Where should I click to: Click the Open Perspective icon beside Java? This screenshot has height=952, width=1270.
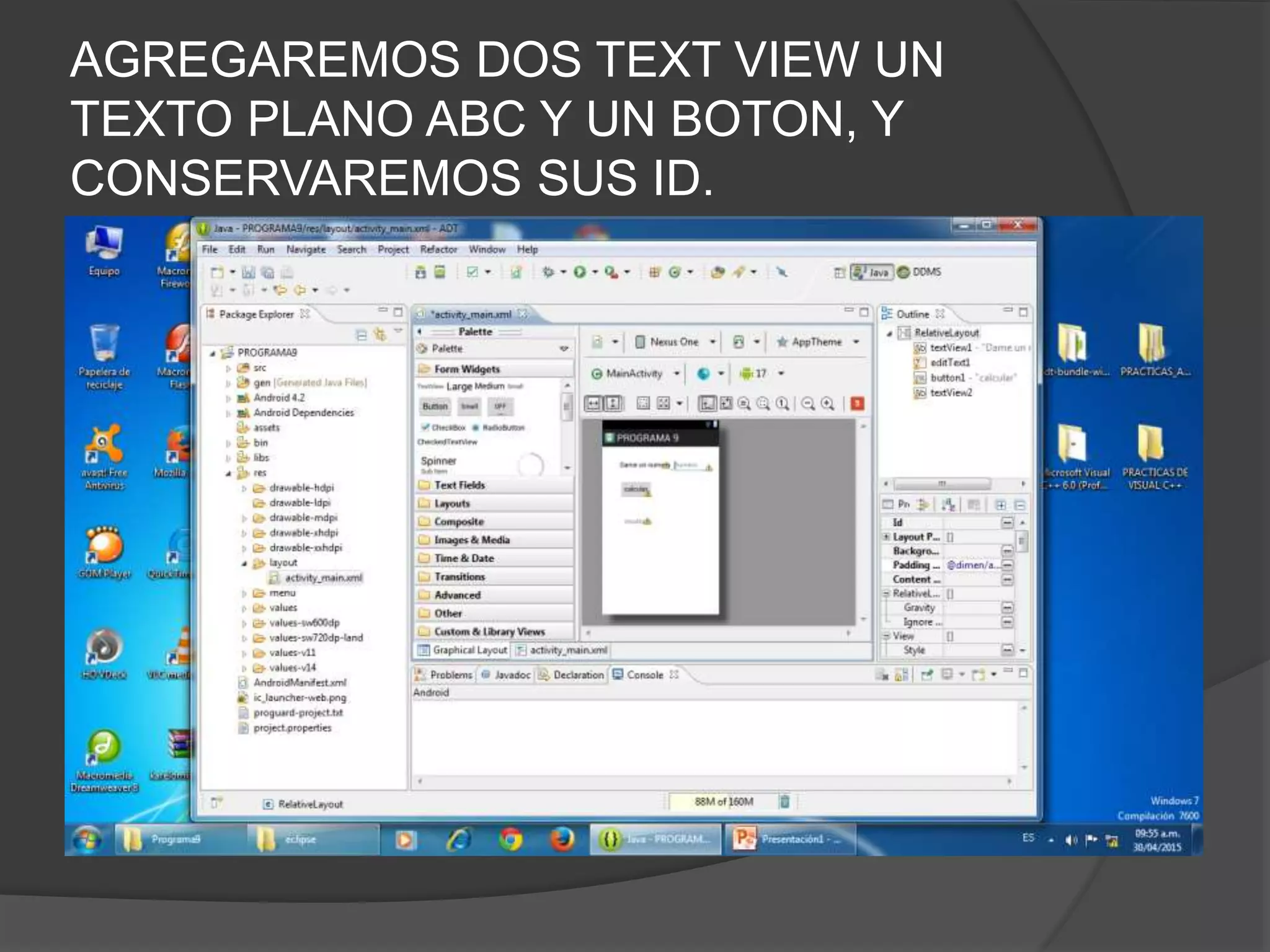point(839,273)
